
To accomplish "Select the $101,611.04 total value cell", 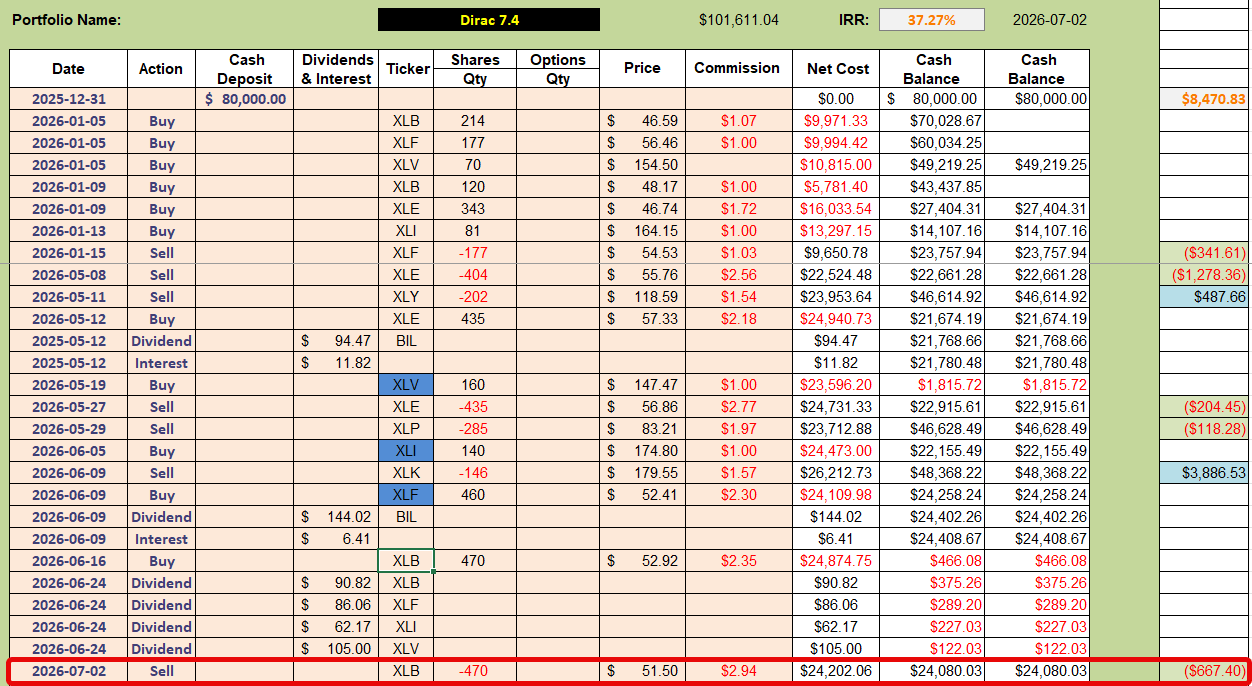I will click(738, 20).
